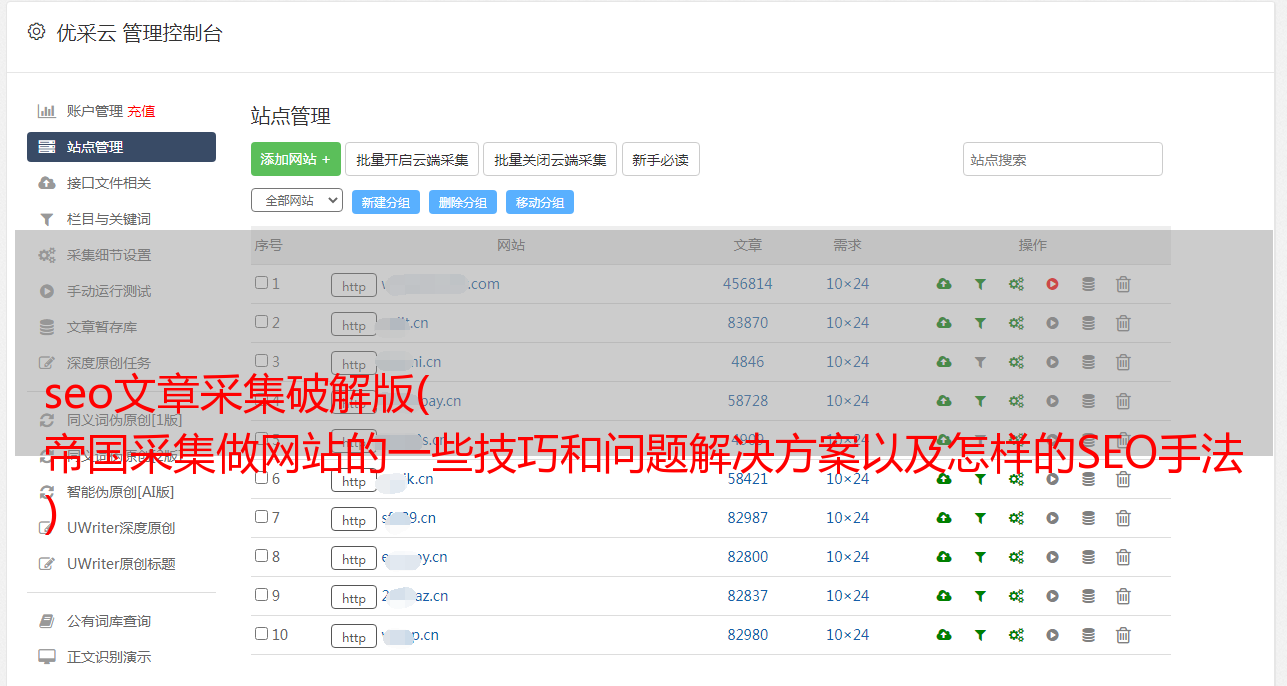1287x686 pixels.
Task: Tick checkbox for site row 7
Action: (261, 517)
